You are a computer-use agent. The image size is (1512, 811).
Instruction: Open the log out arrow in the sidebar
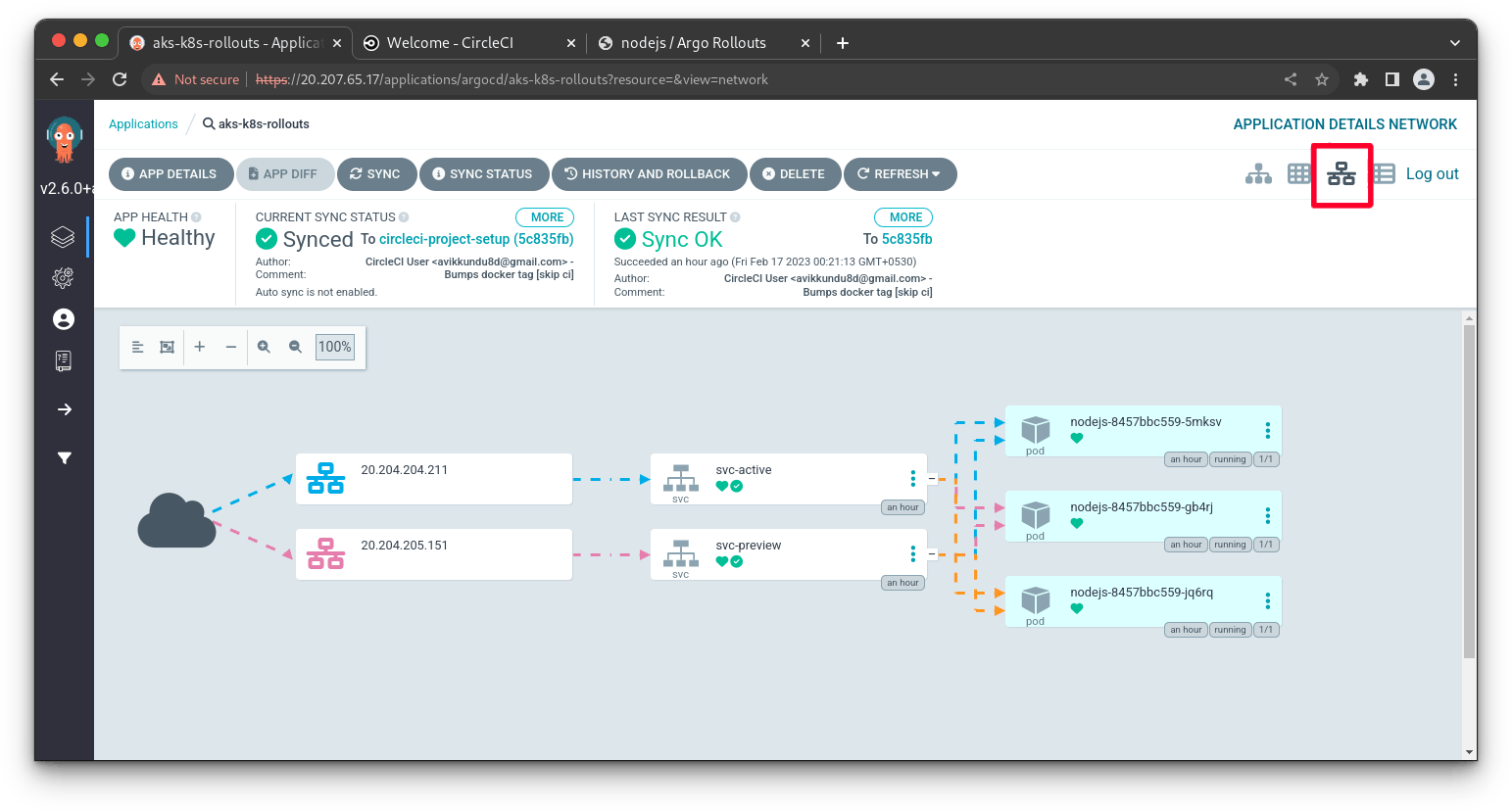63,409
